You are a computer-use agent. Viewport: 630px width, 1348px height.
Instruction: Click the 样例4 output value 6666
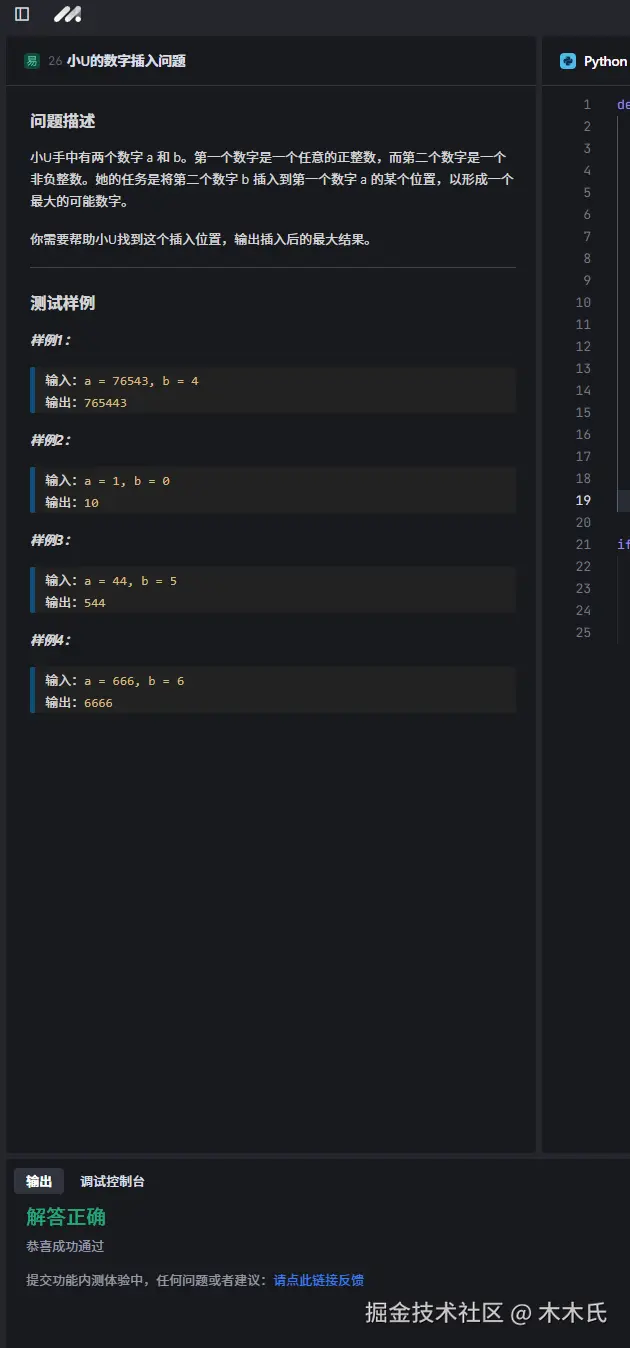click(98, 703)
